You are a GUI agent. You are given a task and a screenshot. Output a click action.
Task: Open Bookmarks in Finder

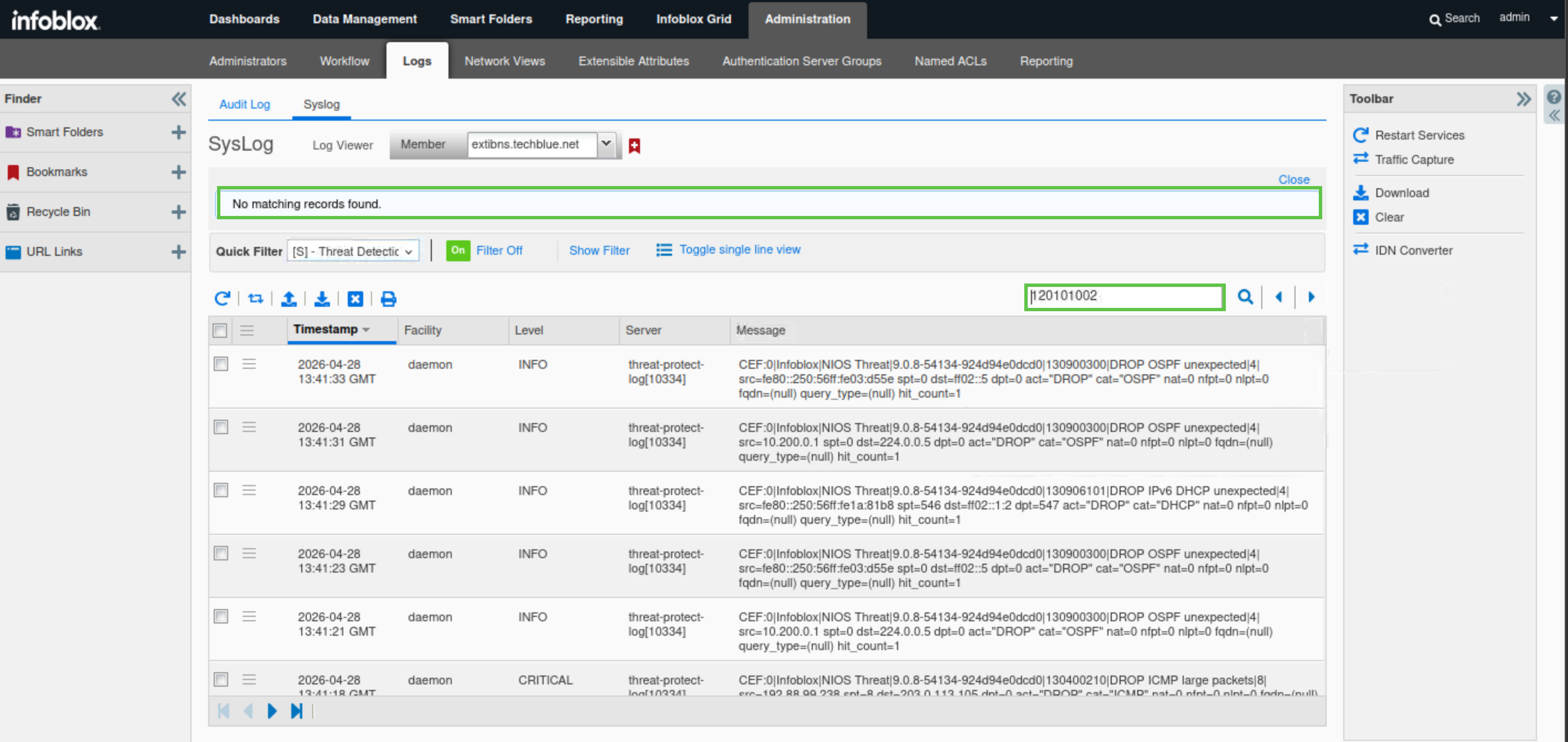tap(56, 172)
